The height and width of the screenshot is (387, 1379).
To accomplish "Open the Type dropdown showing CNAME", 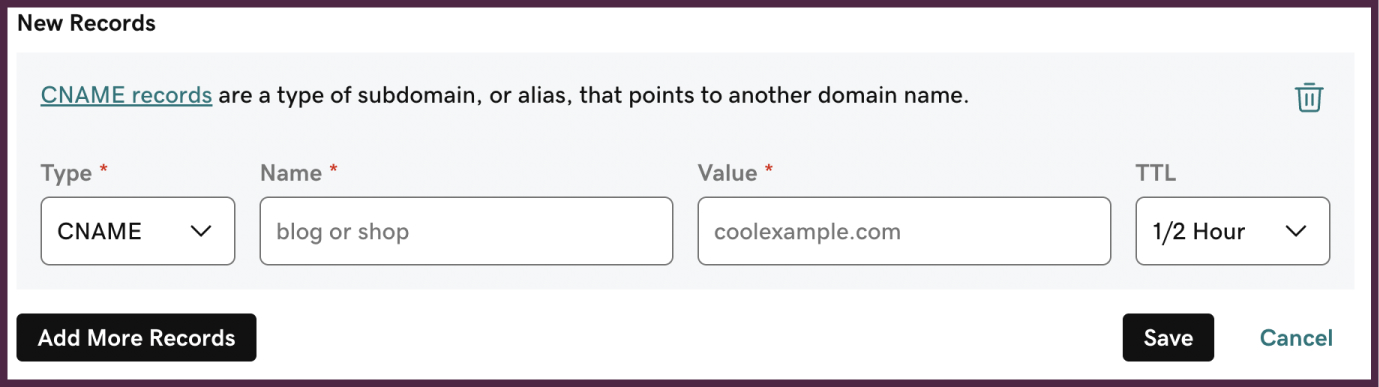I will 138,231.
